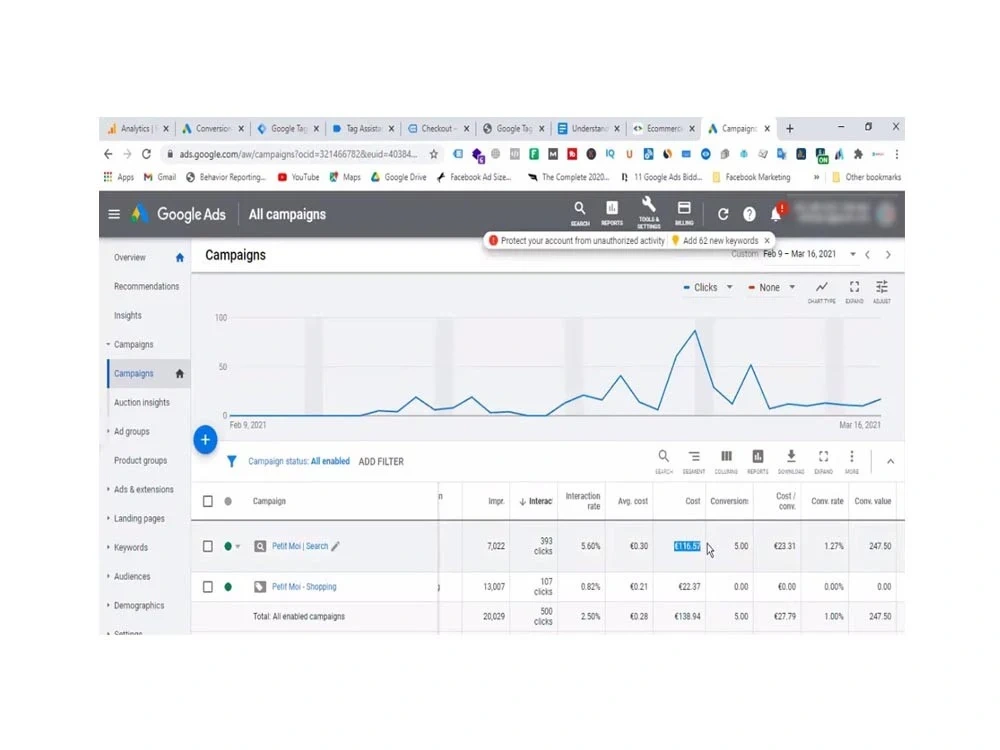Expand Ad groups in sidebar
This screenshot has width=1000, height=750.
[x=108, y=432]
